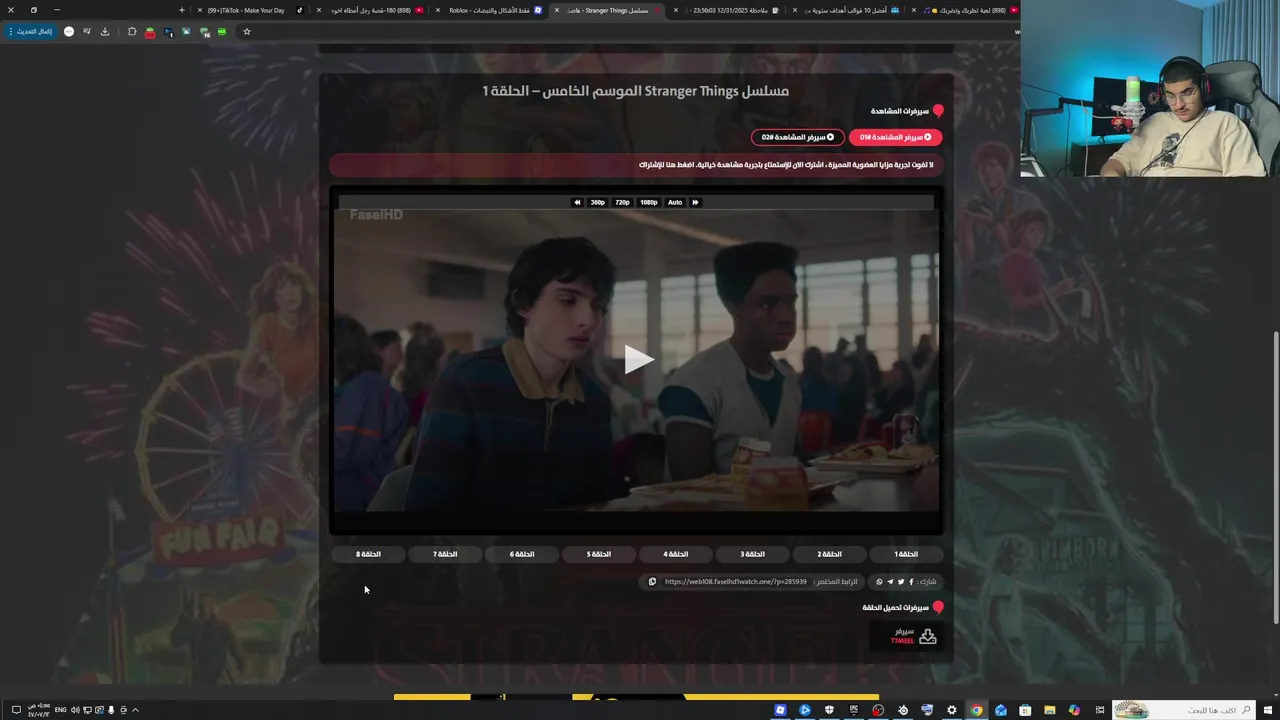1280x720 pixels.
Task: Open a new browser tab
Action: tap(181, 10)
